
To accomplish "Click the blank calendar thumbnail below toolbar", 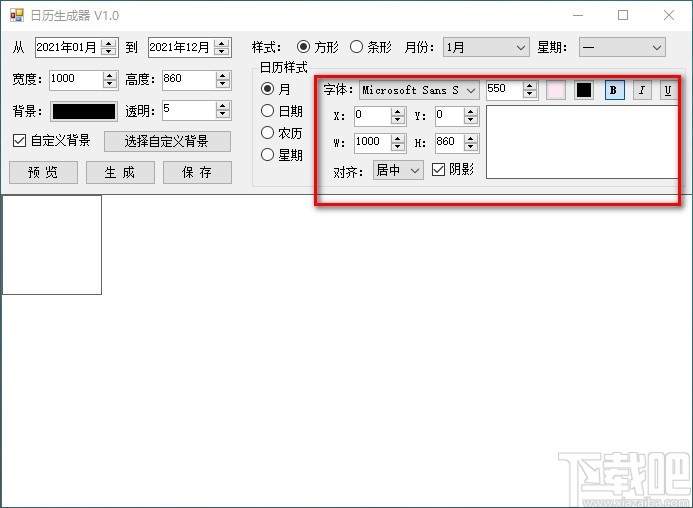I will point(52,245).
